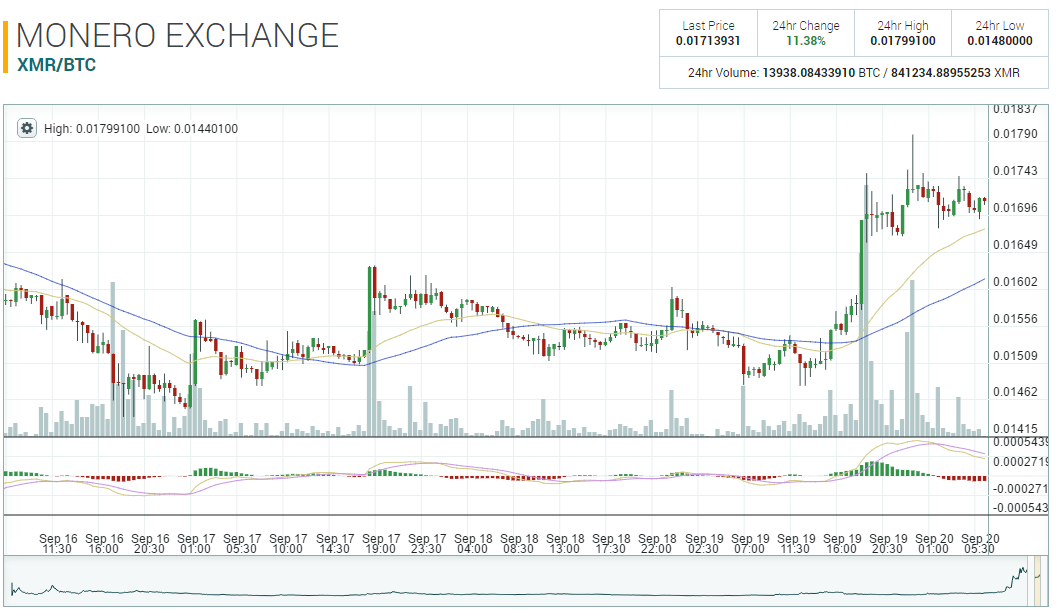Click the Sep 16 11:30 time axis label

59,543
